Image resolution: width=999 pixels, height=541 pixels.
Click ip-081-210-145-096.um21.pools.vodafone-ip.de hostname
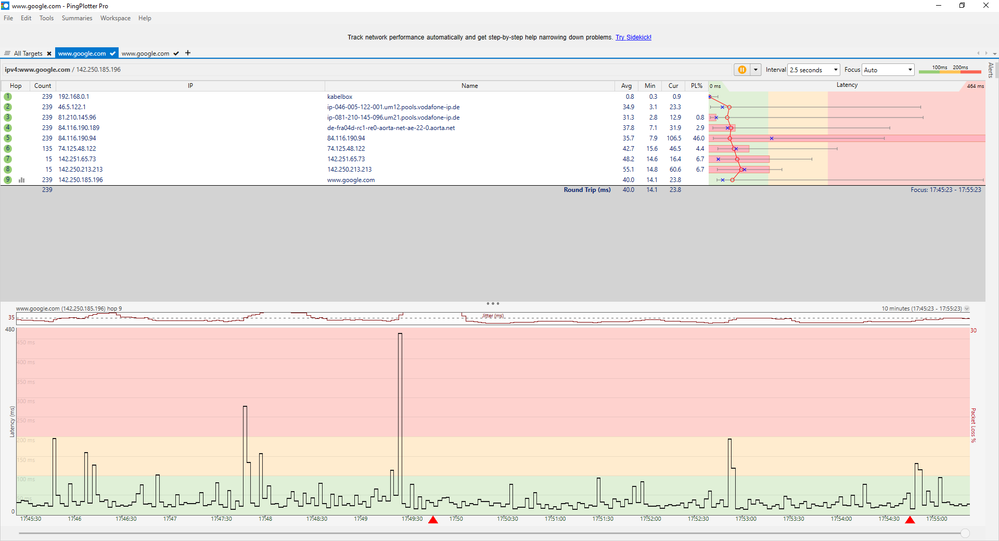(393, 117)
